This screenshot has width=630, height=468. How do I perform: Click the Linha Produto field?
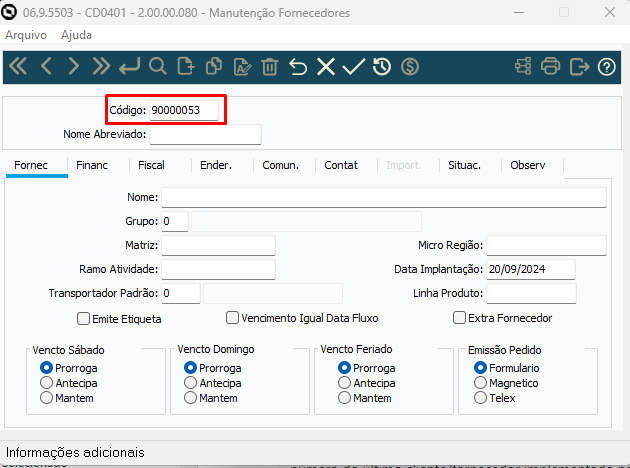pyautogui.click(x=531, y=293)
